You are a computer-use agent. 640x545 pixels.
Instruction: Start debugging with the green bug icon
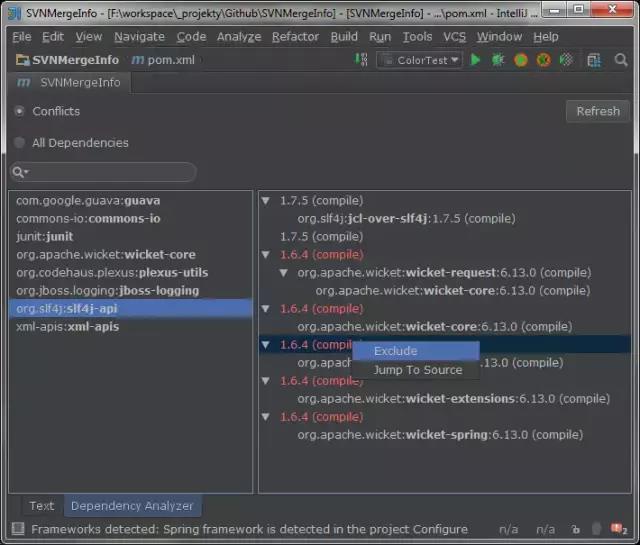coord(498,60)
